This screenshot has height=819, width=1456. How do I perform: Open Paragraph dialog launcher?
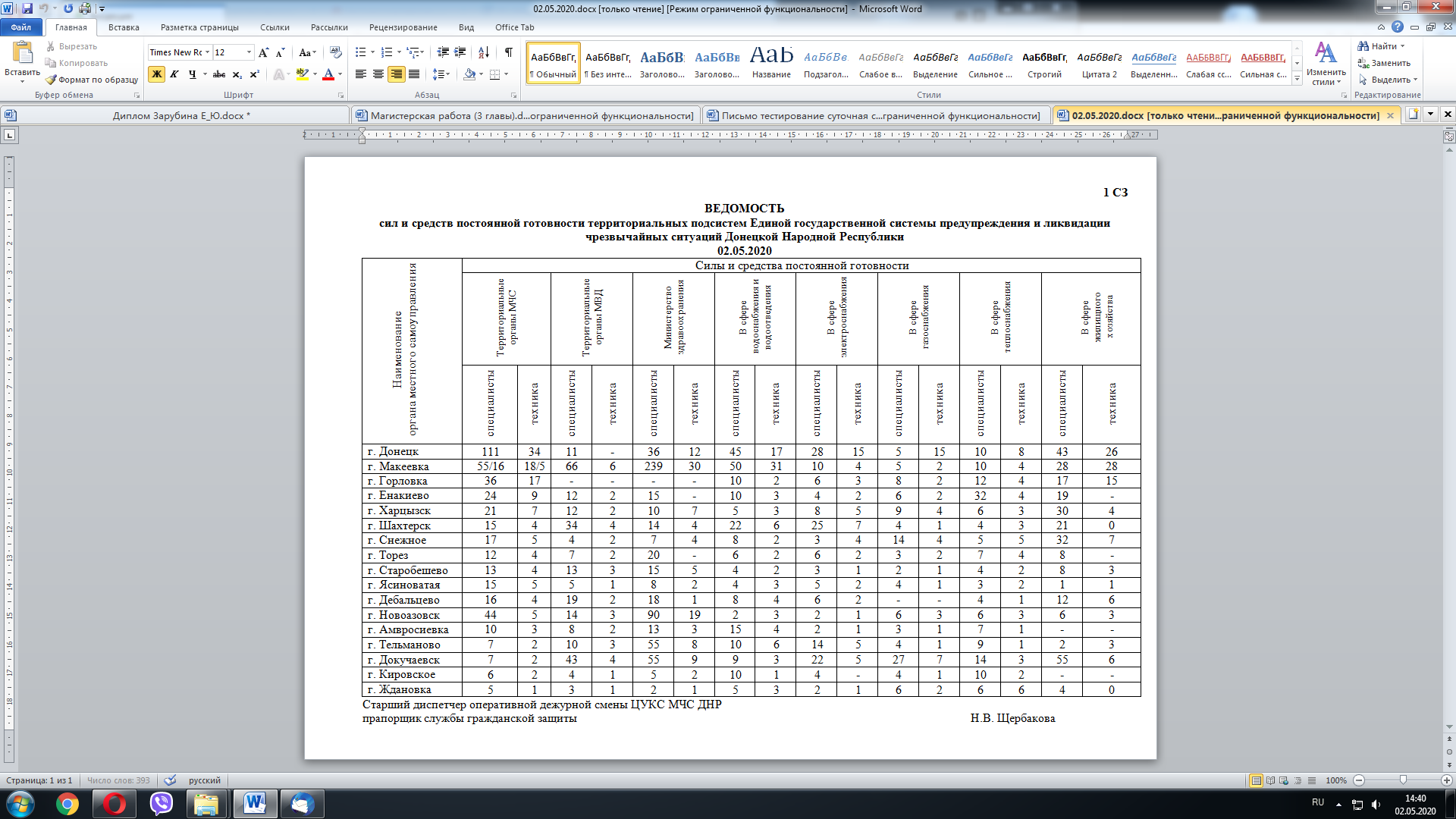point(513,96)
